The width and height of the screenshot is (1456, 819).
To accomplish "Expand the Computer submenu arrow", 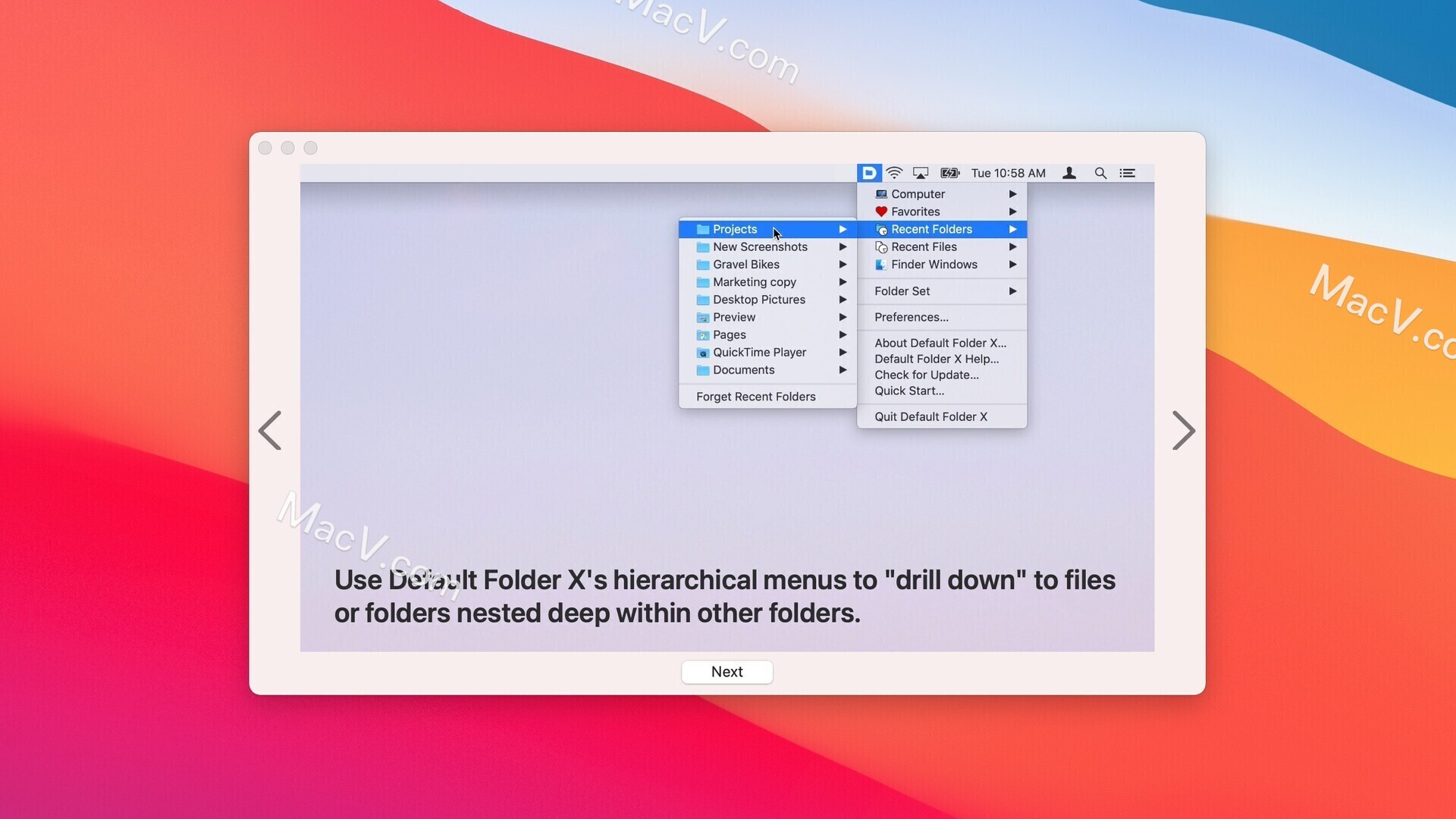I will coord(1012,194).
